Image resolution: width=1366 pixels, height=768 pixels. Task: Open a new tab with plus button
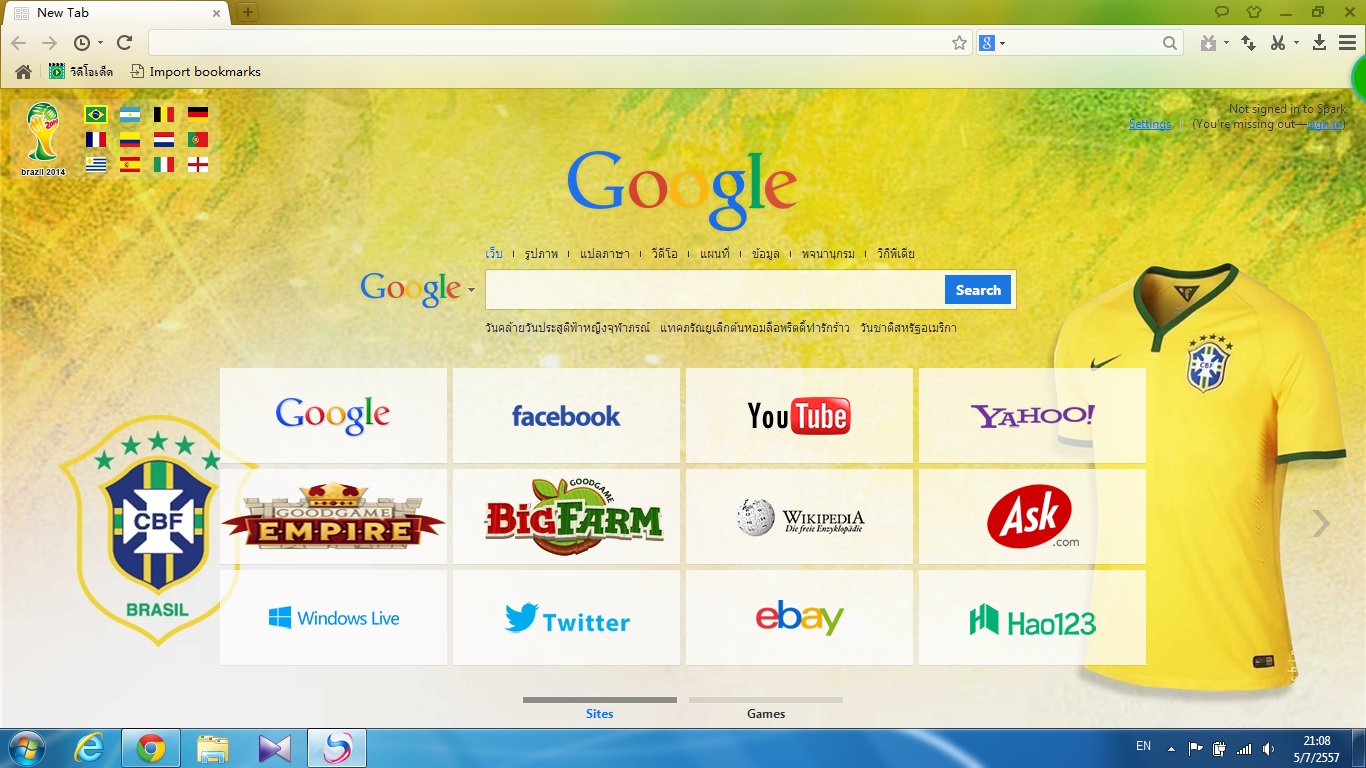[248, 12]
